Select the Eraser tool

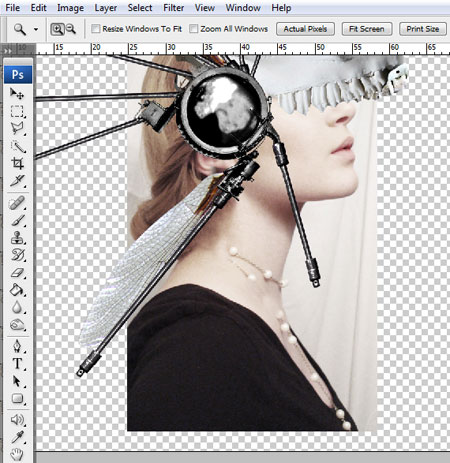coord(17,273)
